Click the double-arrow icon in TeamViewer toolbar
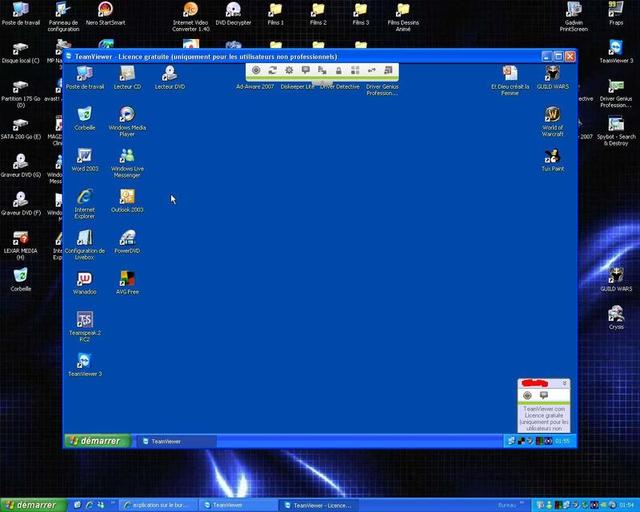The image size is (640, 512). pyautogui.click(x=371, y=70)
